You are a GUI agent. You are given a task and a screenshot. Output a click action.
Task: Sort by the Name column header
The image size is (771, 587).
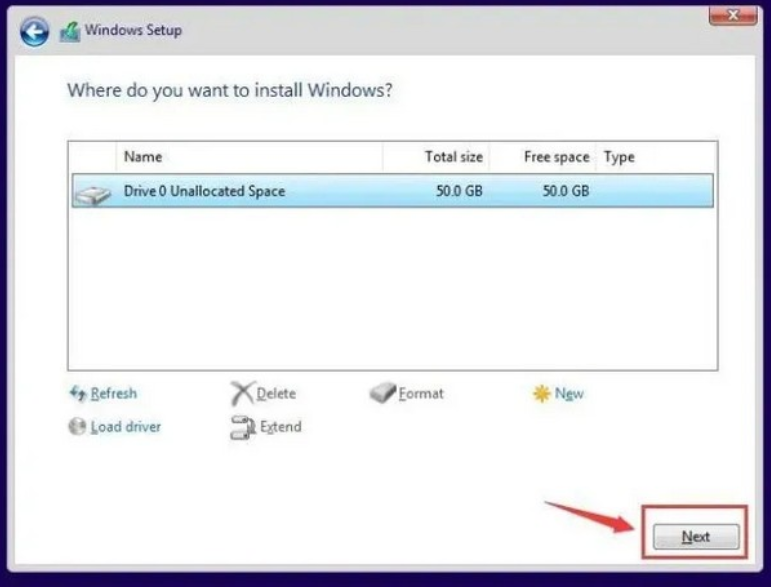[249, 157]
